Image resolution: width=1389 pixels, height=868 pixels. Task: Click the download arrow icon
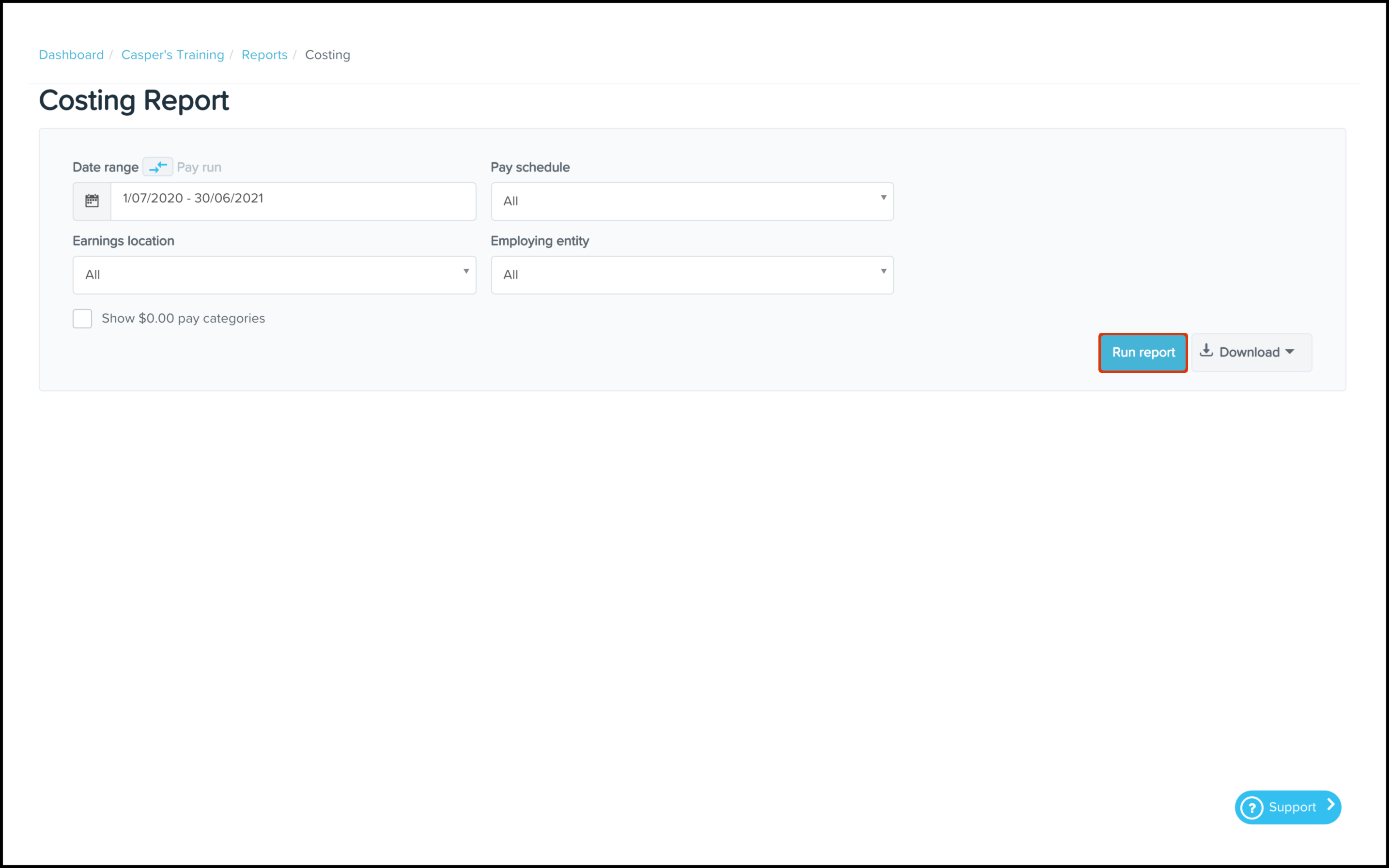point(1206,351)
